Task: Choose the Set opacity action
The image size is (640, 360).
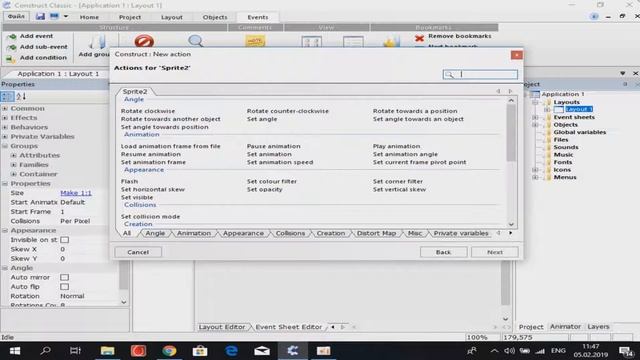Action: (x=264, y=189)
